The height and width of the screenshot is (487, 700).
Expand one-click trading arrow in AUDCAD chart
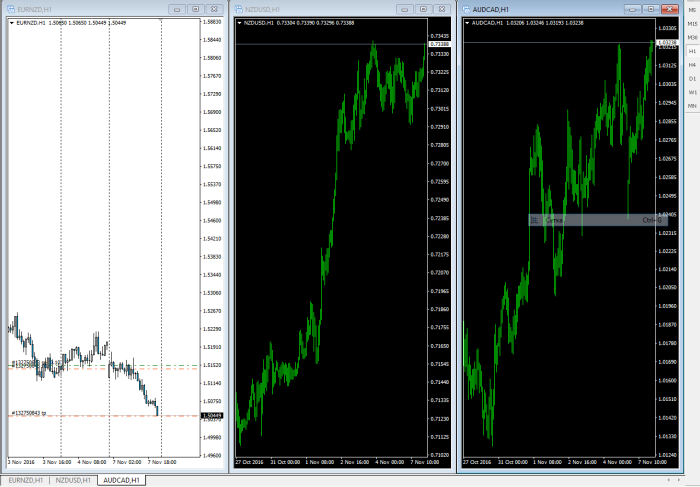(x=467, y=23)
